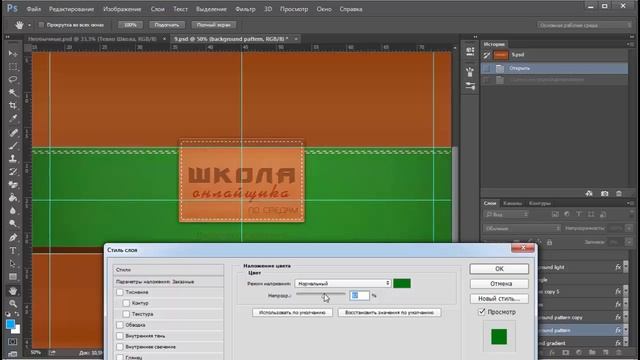Enable the Контур checkbox

coord(126,303)
